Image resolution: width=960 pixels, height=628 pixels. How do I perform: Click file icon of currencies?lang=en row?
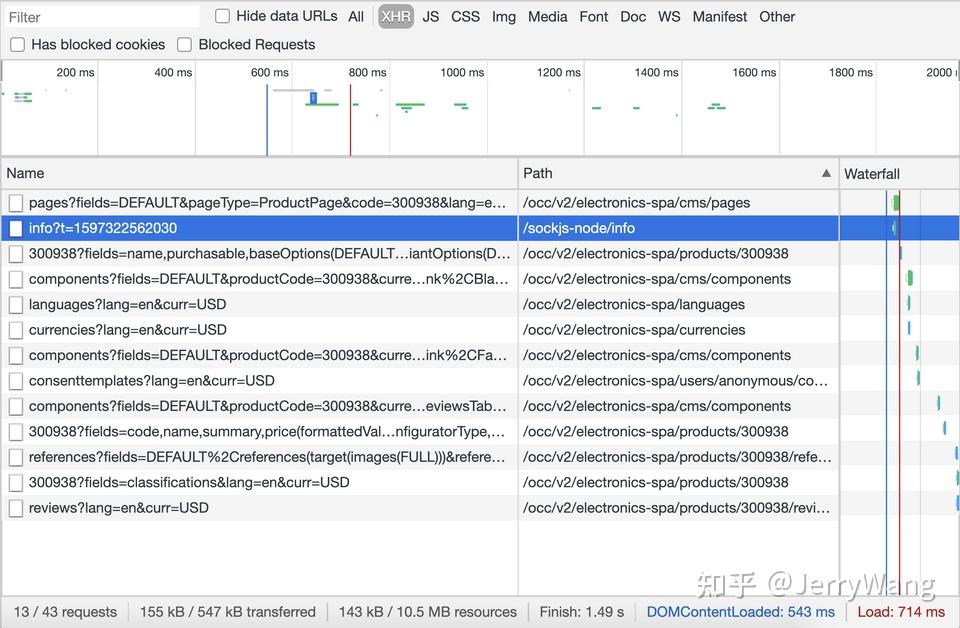(16, 330)
